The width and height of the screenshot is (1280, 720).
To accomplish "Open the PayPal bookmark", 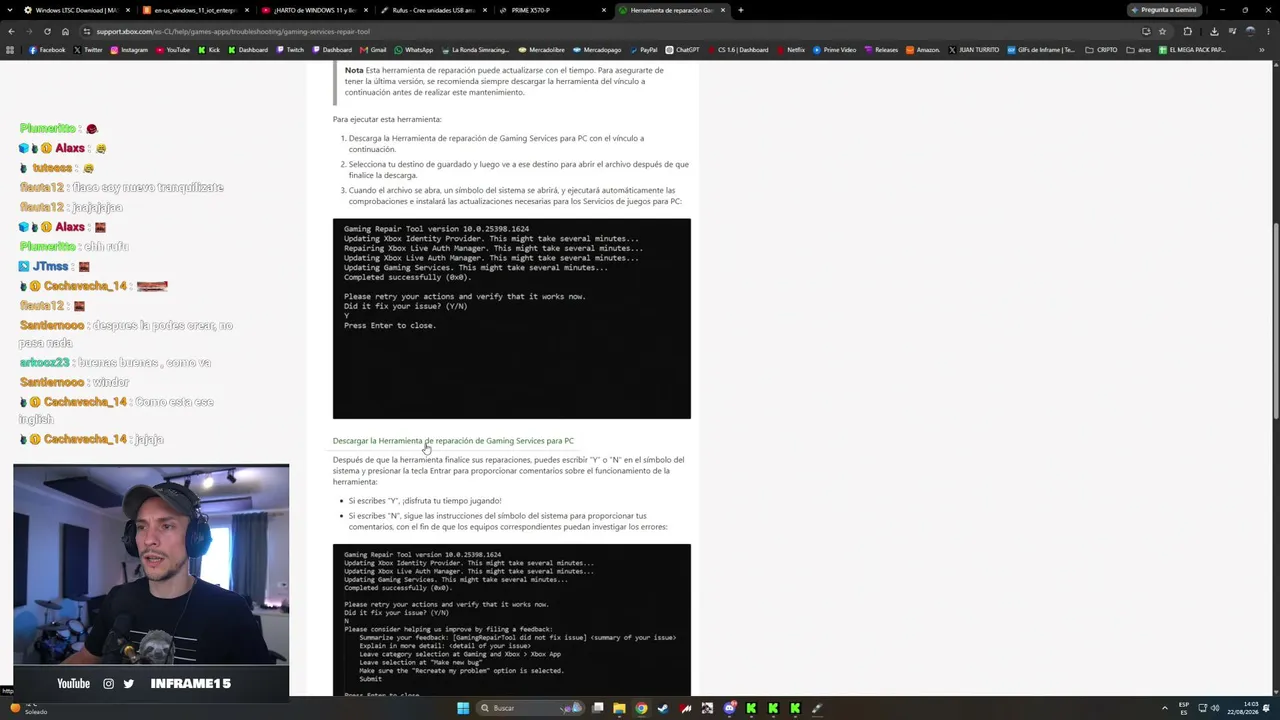I will click(643, 50).
